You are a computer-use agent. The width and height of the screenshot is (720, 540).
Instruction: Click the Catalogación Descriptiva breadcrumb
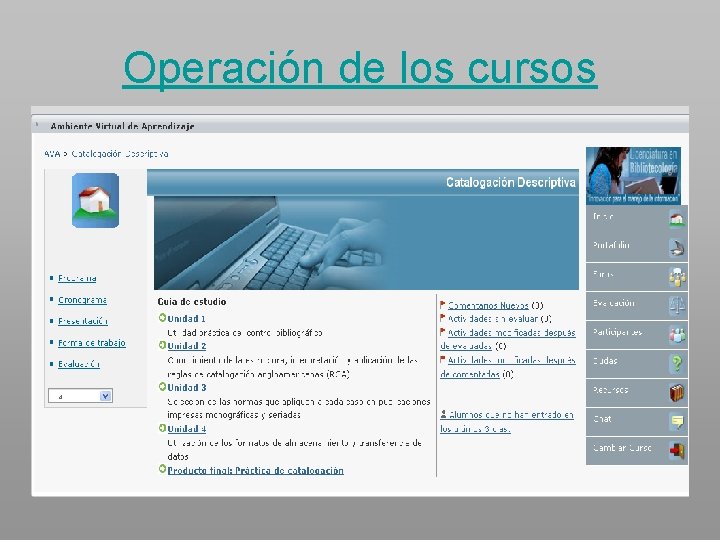point(119,154)
